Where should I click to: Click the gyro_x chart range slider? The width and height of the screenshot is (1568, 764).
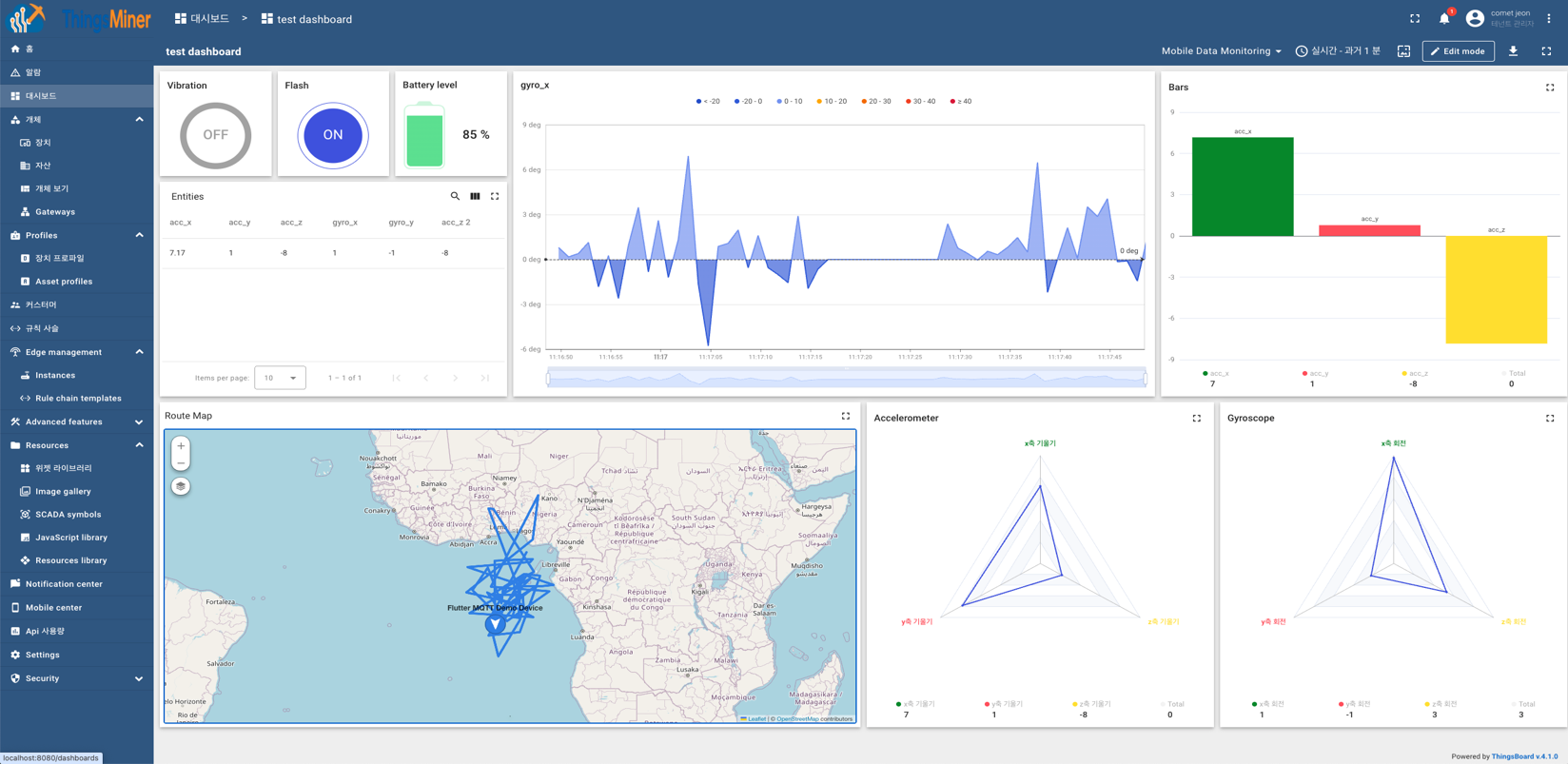(x=847, y=379)
